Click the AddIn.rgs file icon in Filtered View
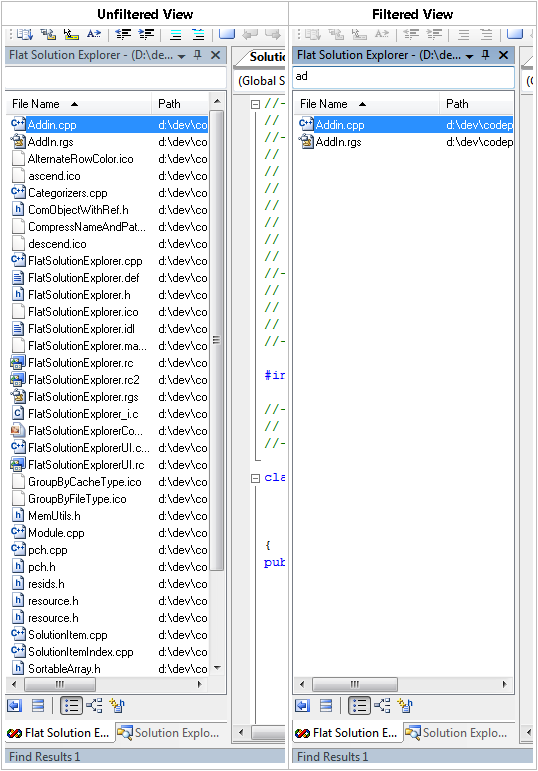 pyautogui.click(x=306, y=142)
